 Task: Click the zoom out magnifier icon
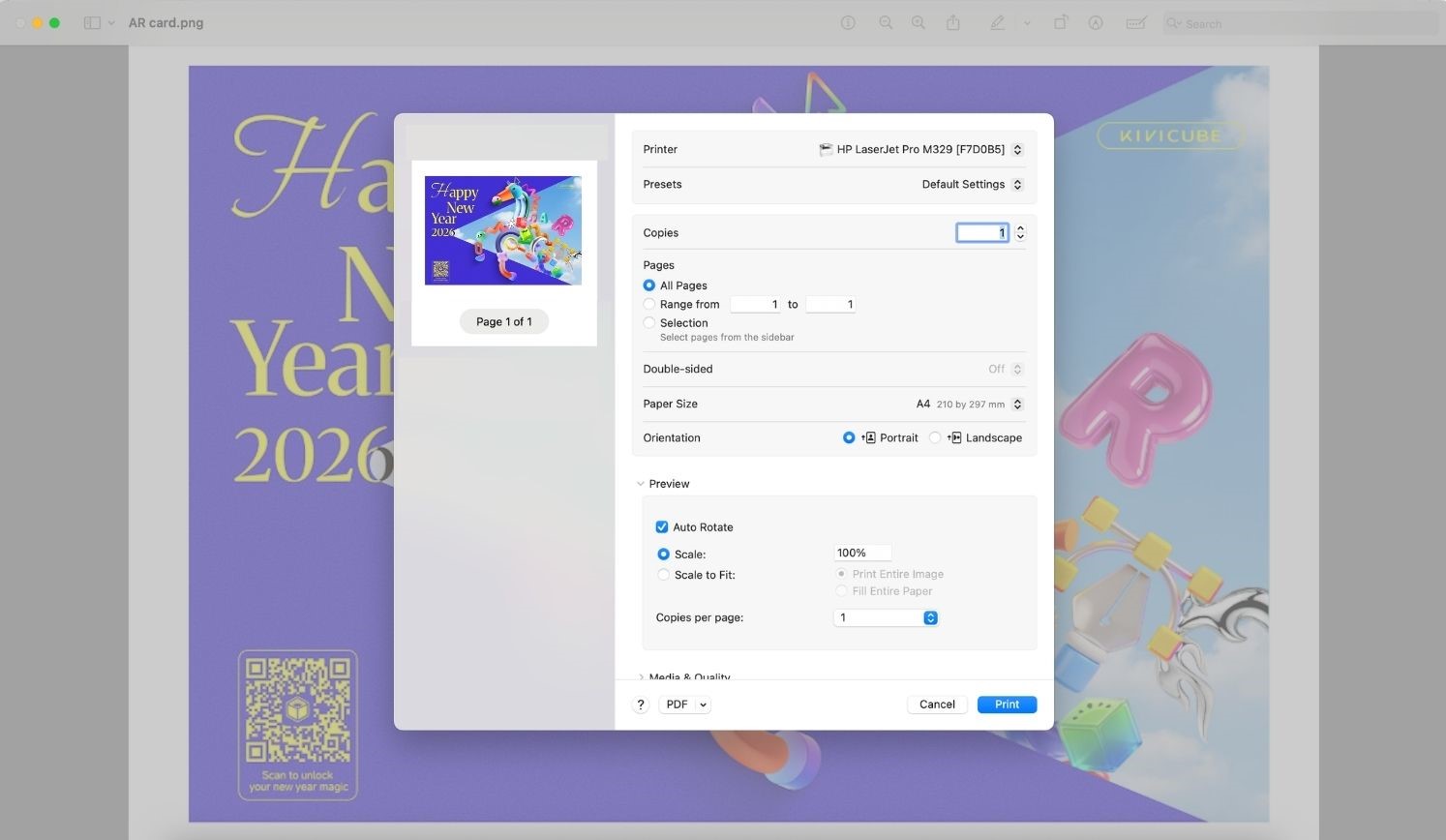pyautogui.click(x=886, y=23)
